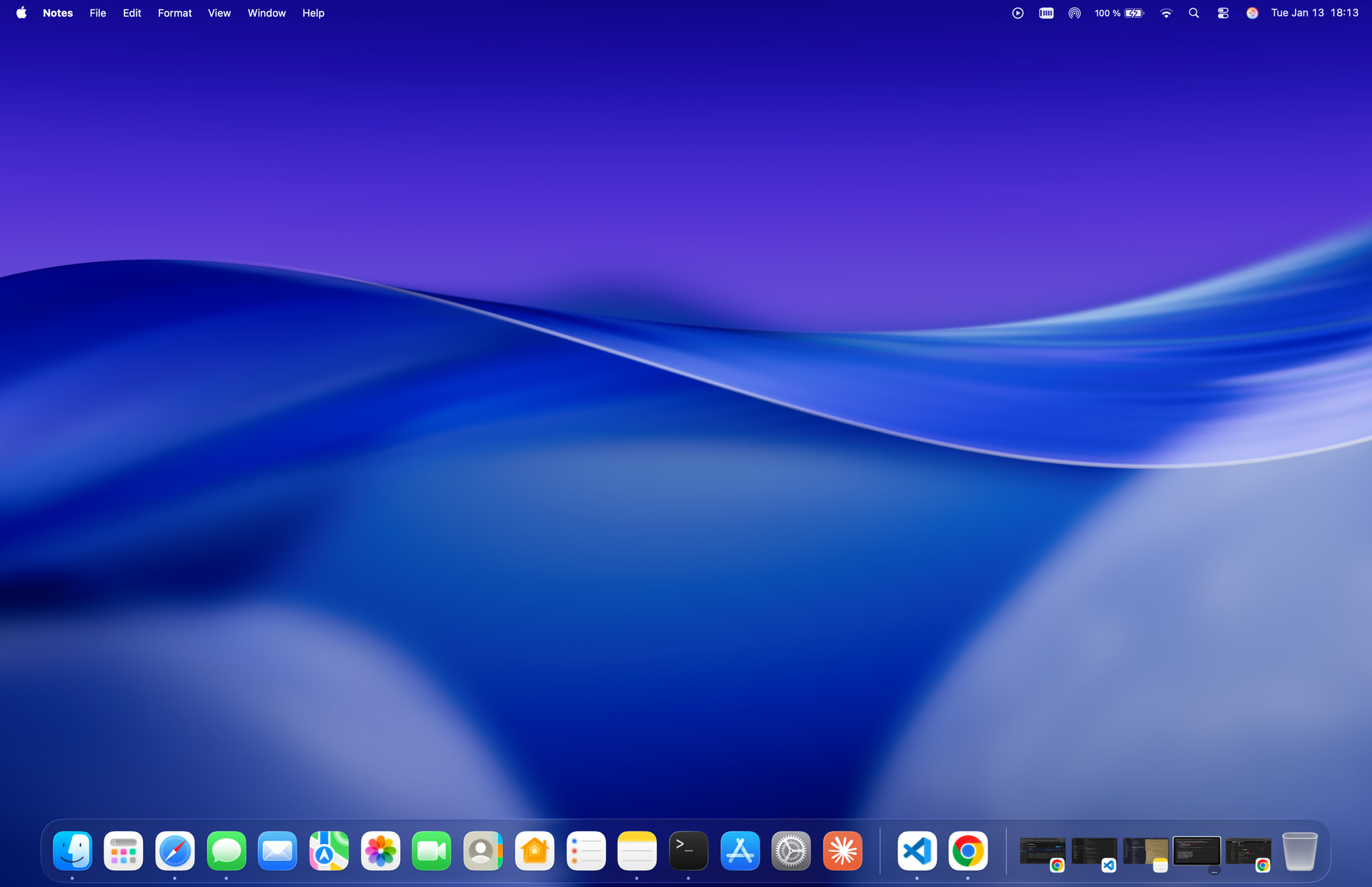
Task: Open Finder from the dock
Action: [x=72, y=851]
